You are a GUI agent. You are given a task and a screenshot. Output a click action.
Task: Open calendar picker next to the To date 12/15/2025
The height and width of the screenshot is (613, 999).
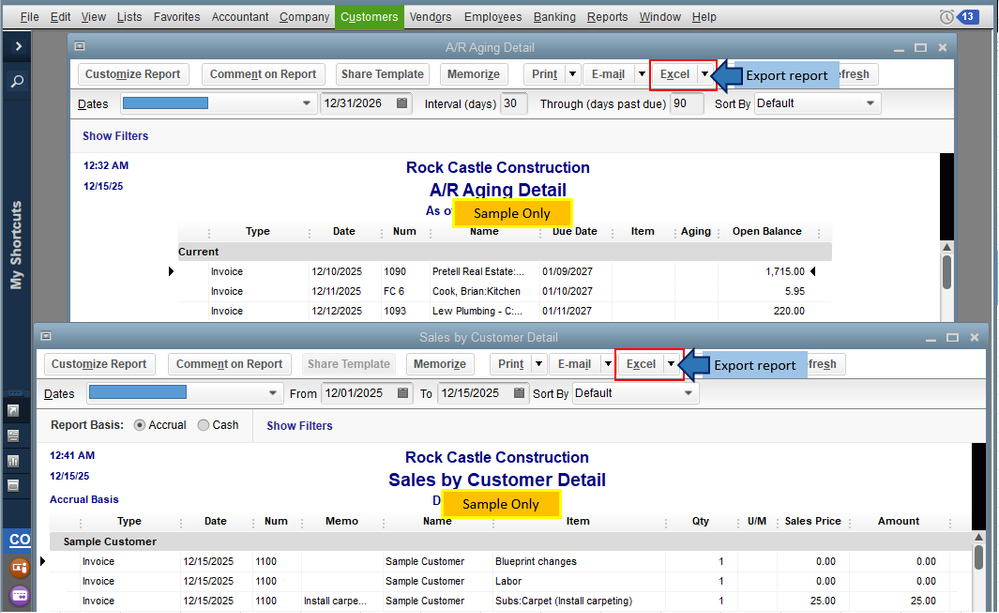click(517, 394)
